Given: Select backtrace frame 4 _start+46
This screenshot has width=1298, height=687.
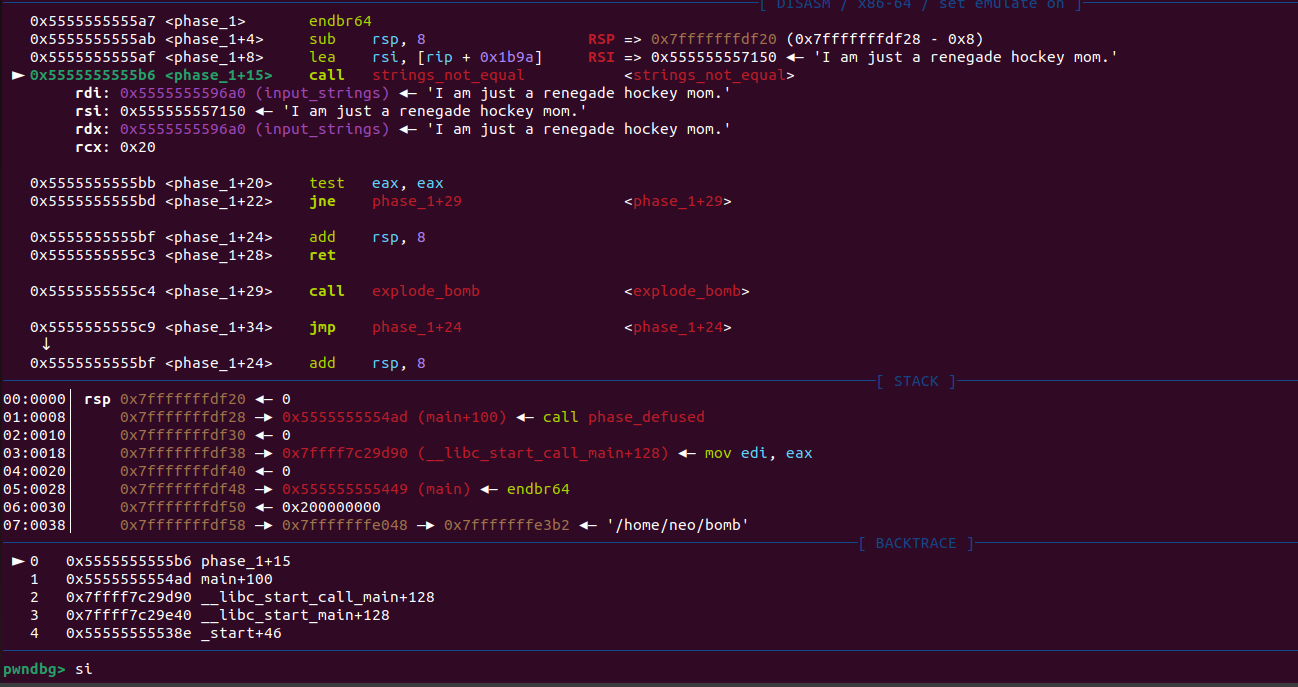Looking at the screenshot, I should point(240,633).
